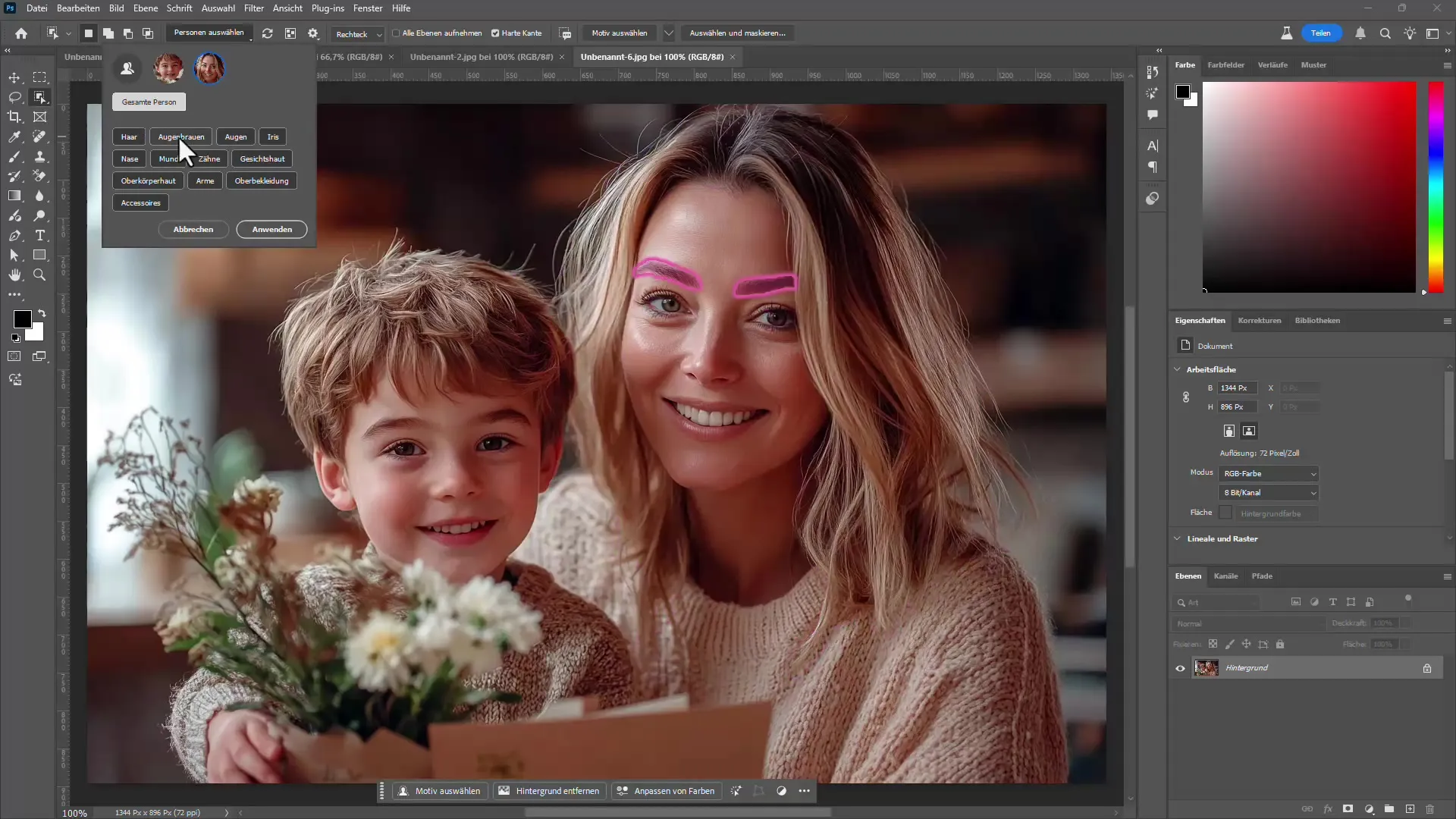Screen dimensions: 1456x819
Task: Click the layer effects fx icon
Action: click(x=1328, y=809)
